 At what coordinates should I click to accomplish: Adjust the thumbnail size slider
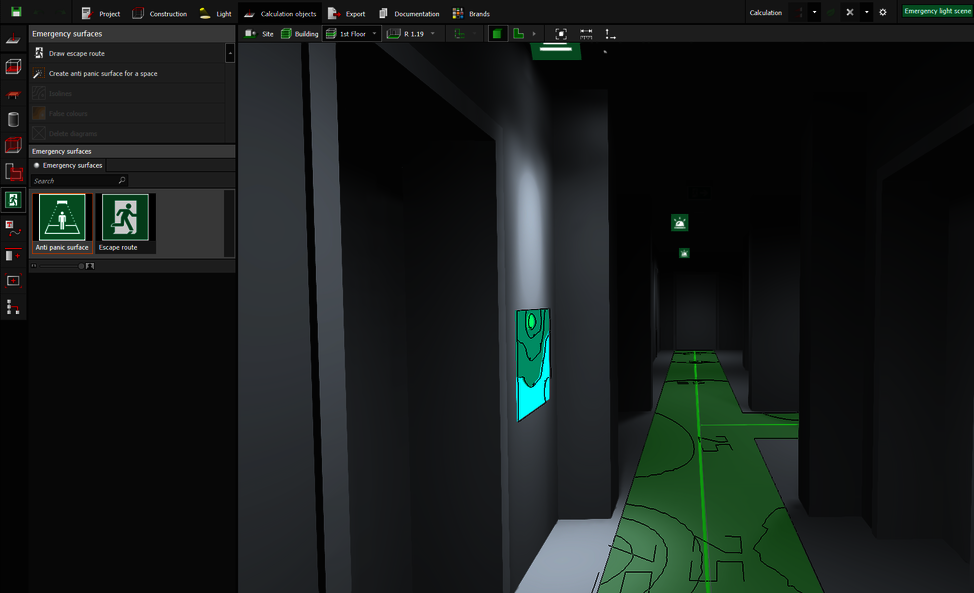(x=80, y=266)
